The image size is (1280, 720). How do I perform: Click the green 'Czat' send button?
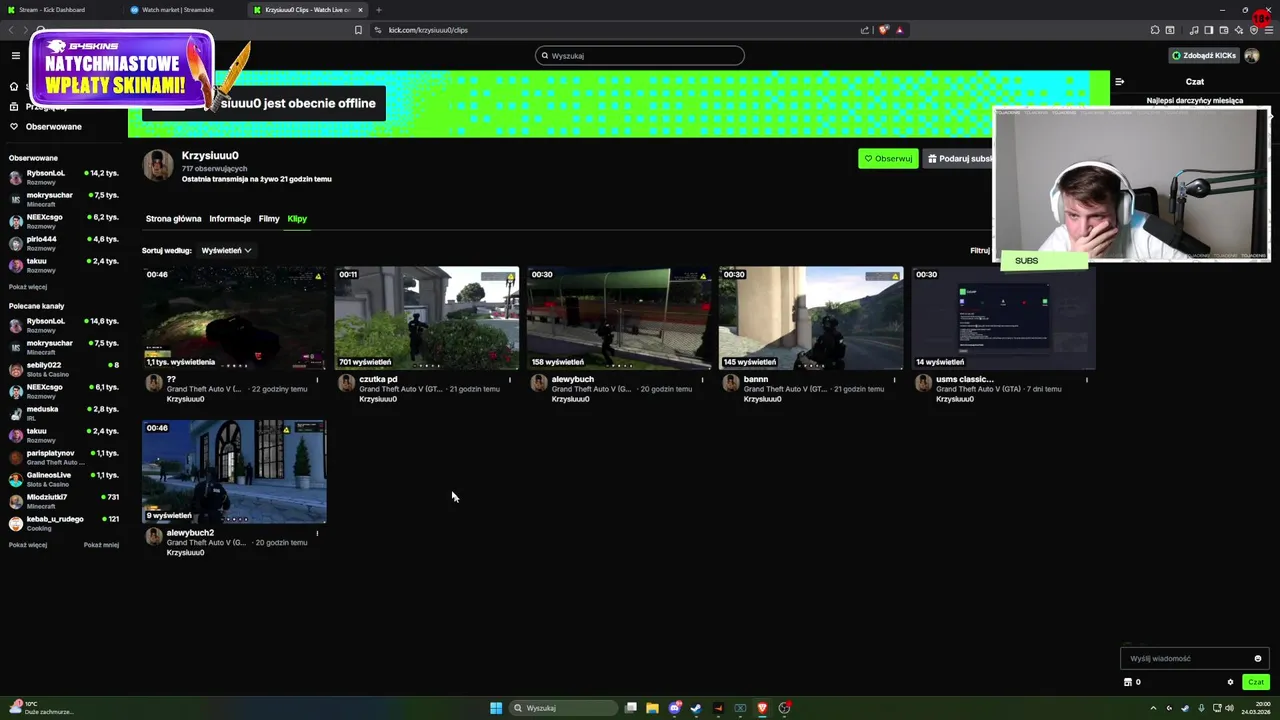(1256, 682)
